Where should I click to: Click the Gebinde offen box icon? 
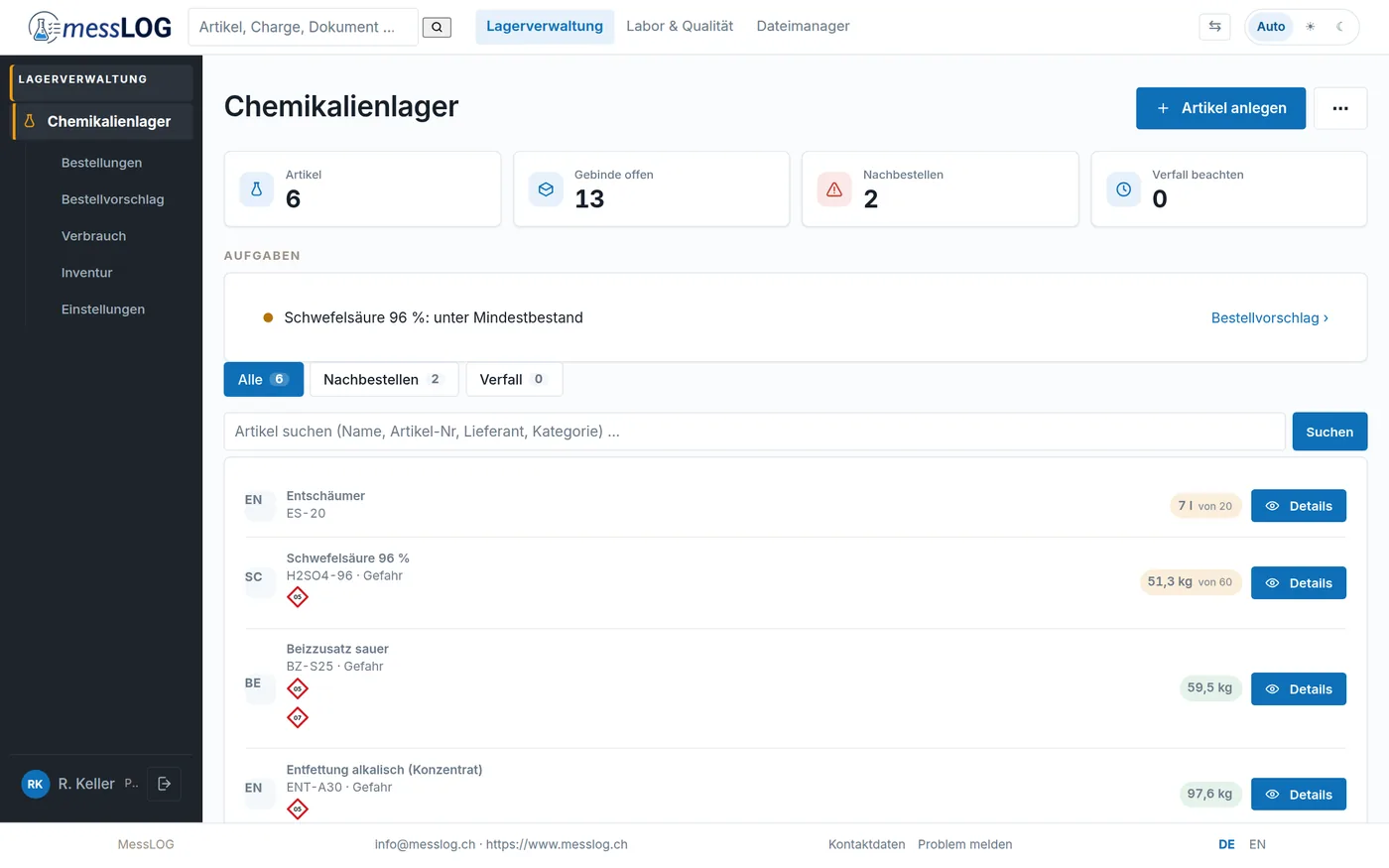point(546,189)
